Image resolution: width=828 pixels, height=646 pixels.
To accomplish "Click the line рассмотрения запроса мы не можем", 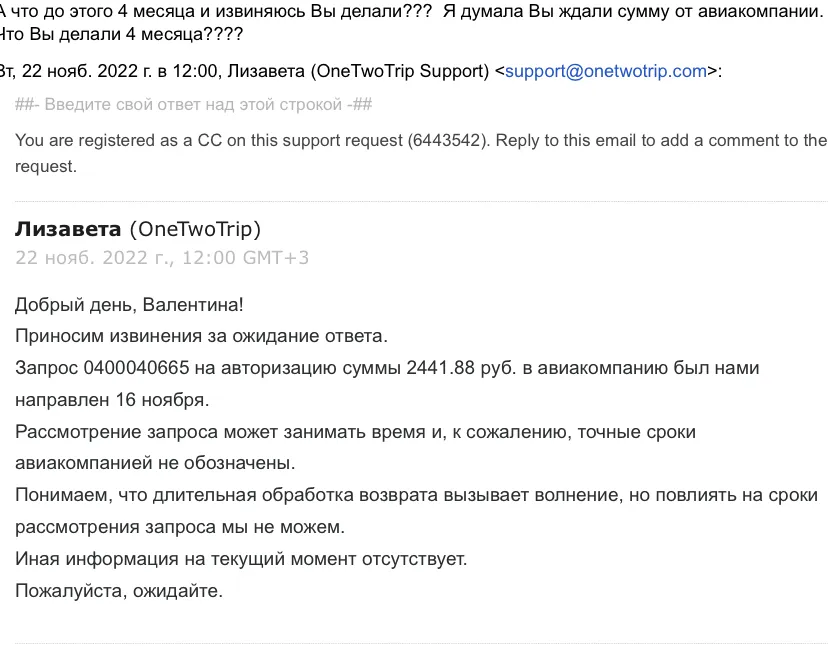I will pyautogui.click(x=180, y=527).
